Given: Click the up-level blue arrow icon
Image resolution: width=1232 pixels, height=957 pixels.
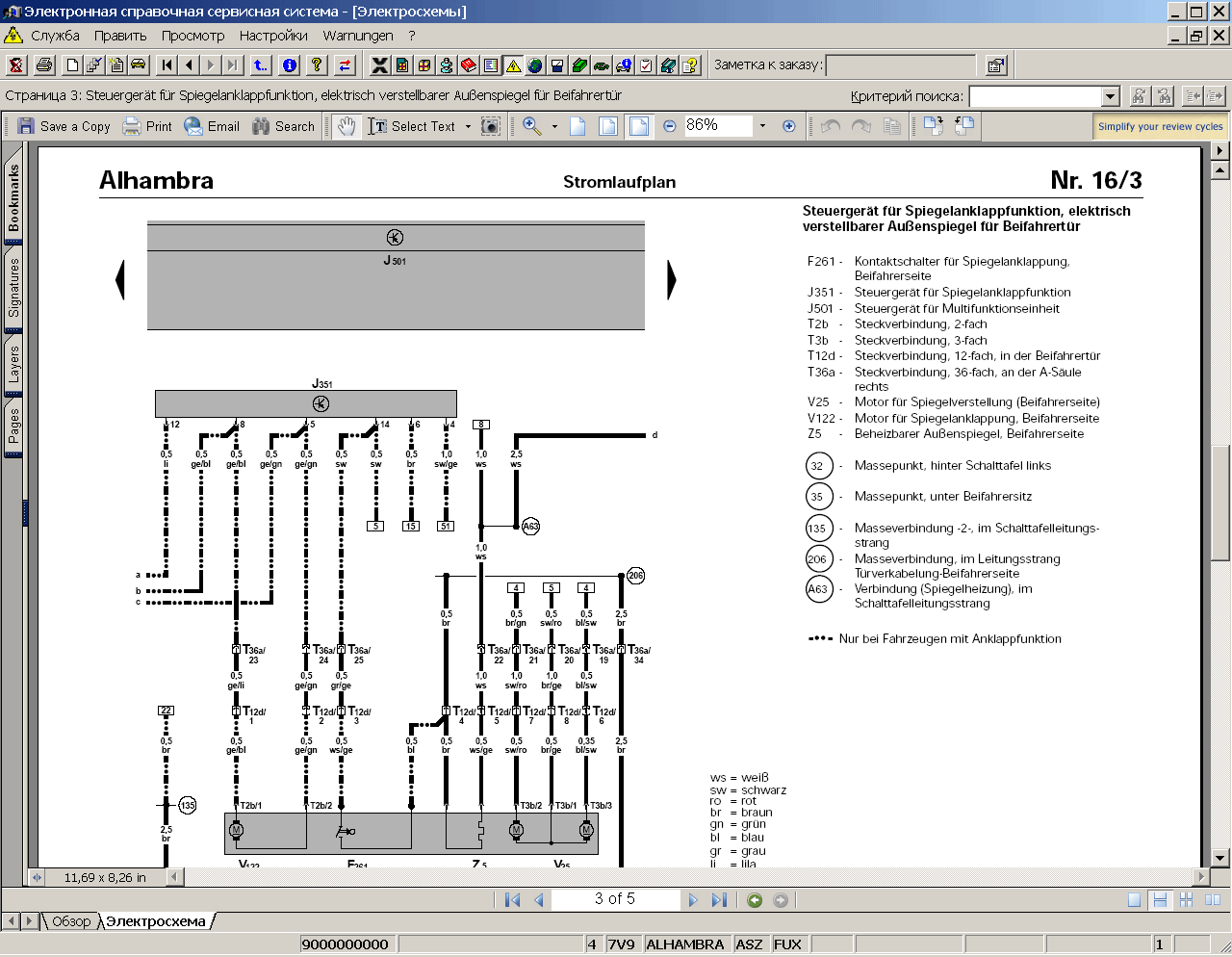Looking at the screenshot, I should 261,65.
